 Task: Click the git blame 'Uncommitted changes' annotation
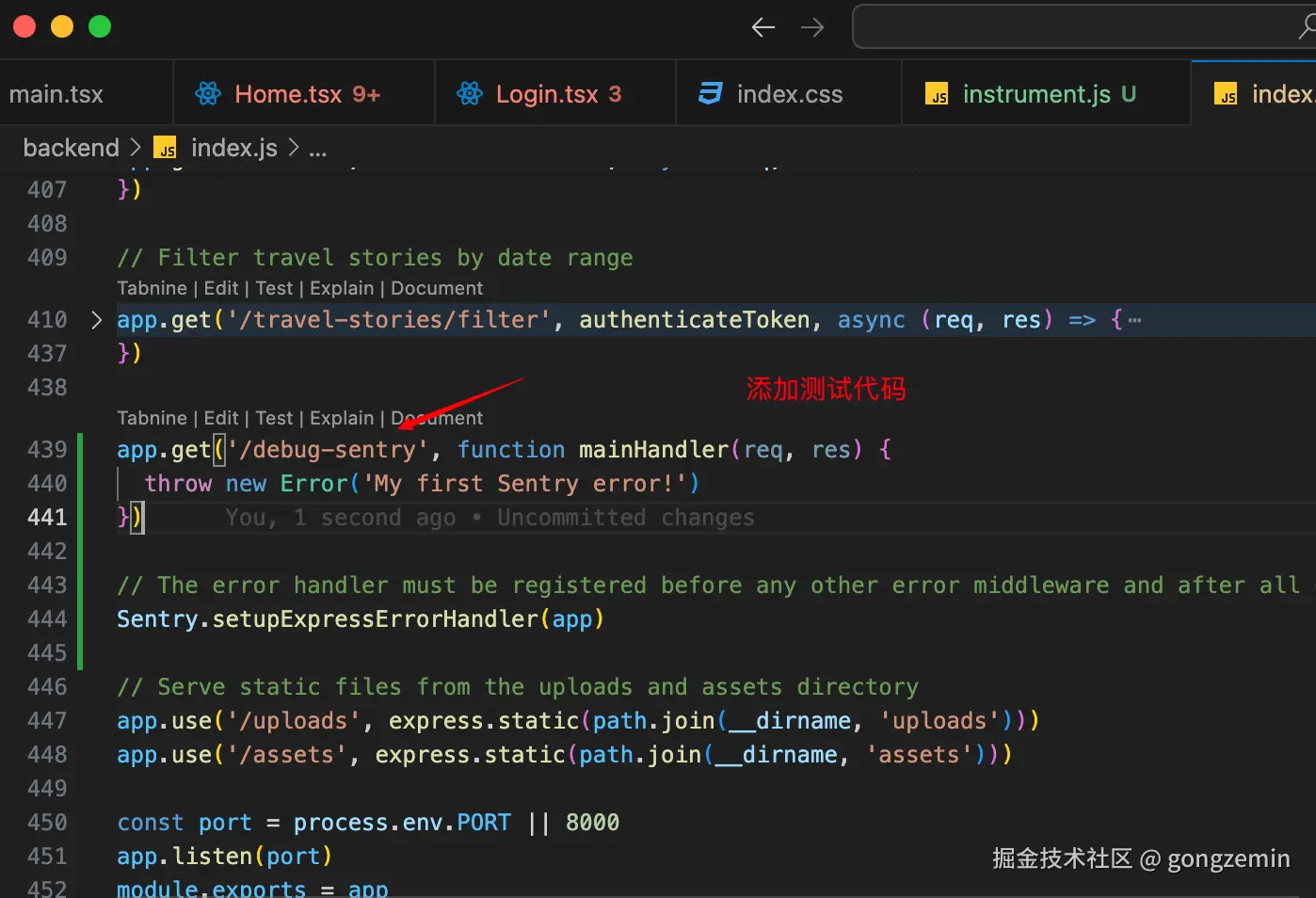(x=625, y=518)
